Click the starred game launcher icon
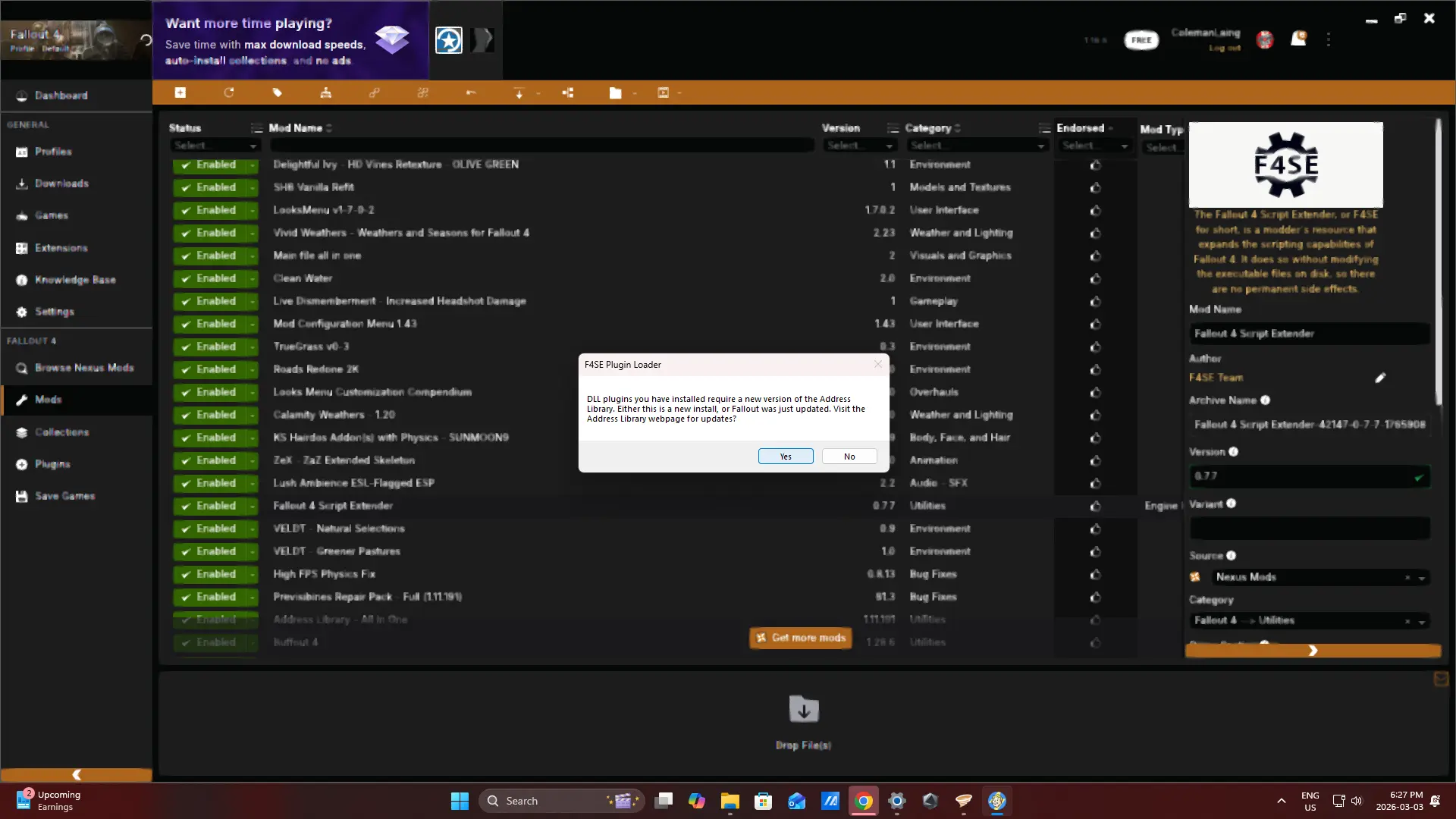The width and height of the screenshot is (1456, 819). coord(448,40)
